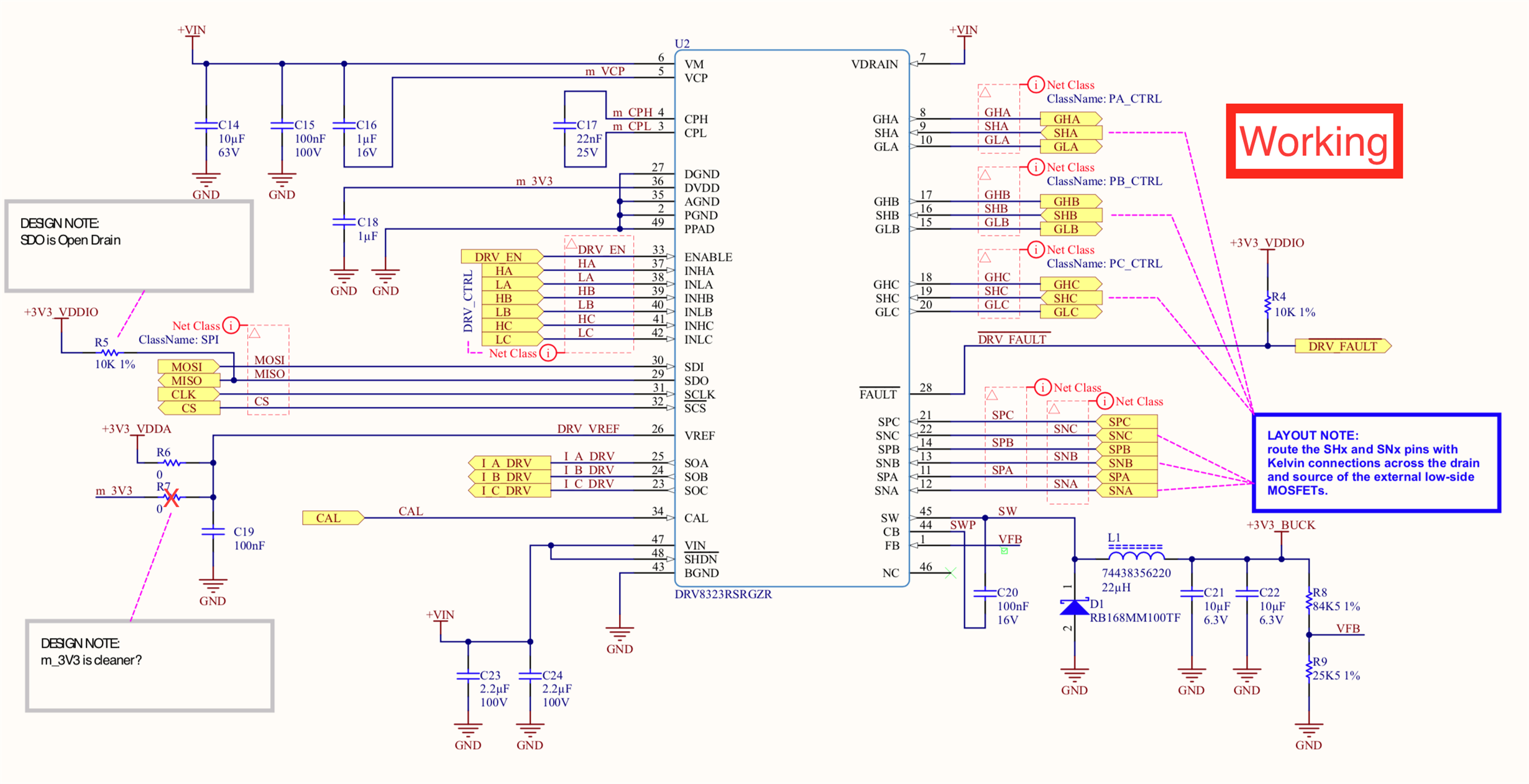Click DRV_VREF net label
Screen dimensions: 1529x784
click(x=588, y=429)
